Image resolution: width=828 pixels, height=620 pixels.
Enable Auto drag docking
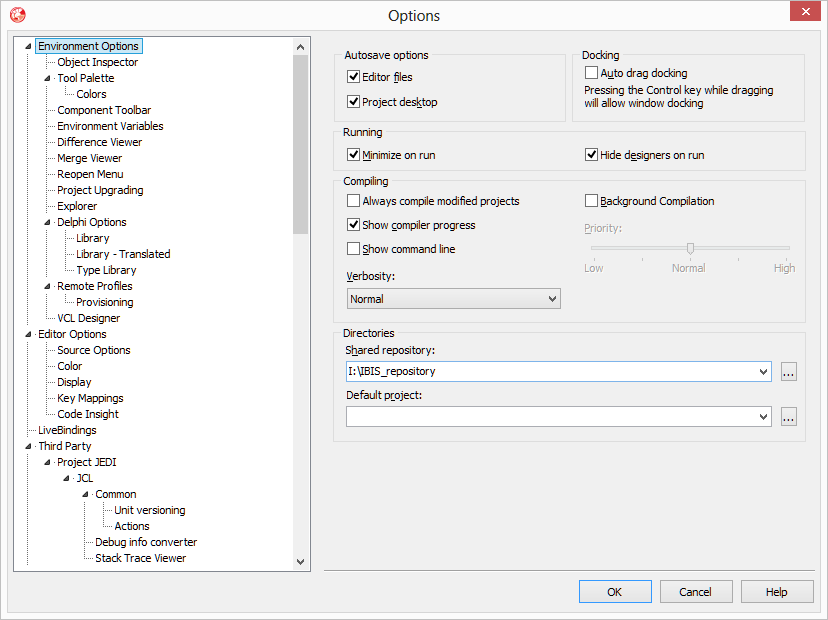592,73
